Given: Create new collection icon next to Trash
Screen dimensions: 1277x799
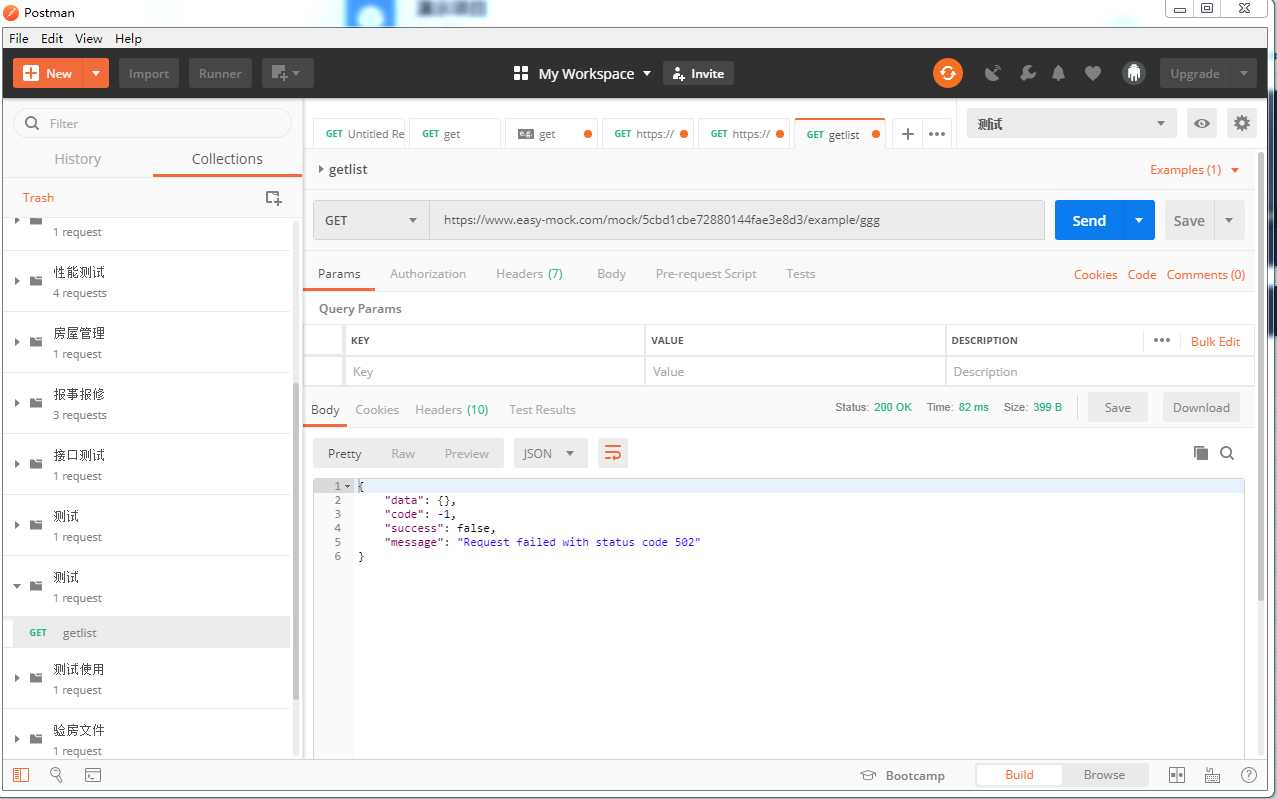Looking at the screenshot, I should coord(273,198).
